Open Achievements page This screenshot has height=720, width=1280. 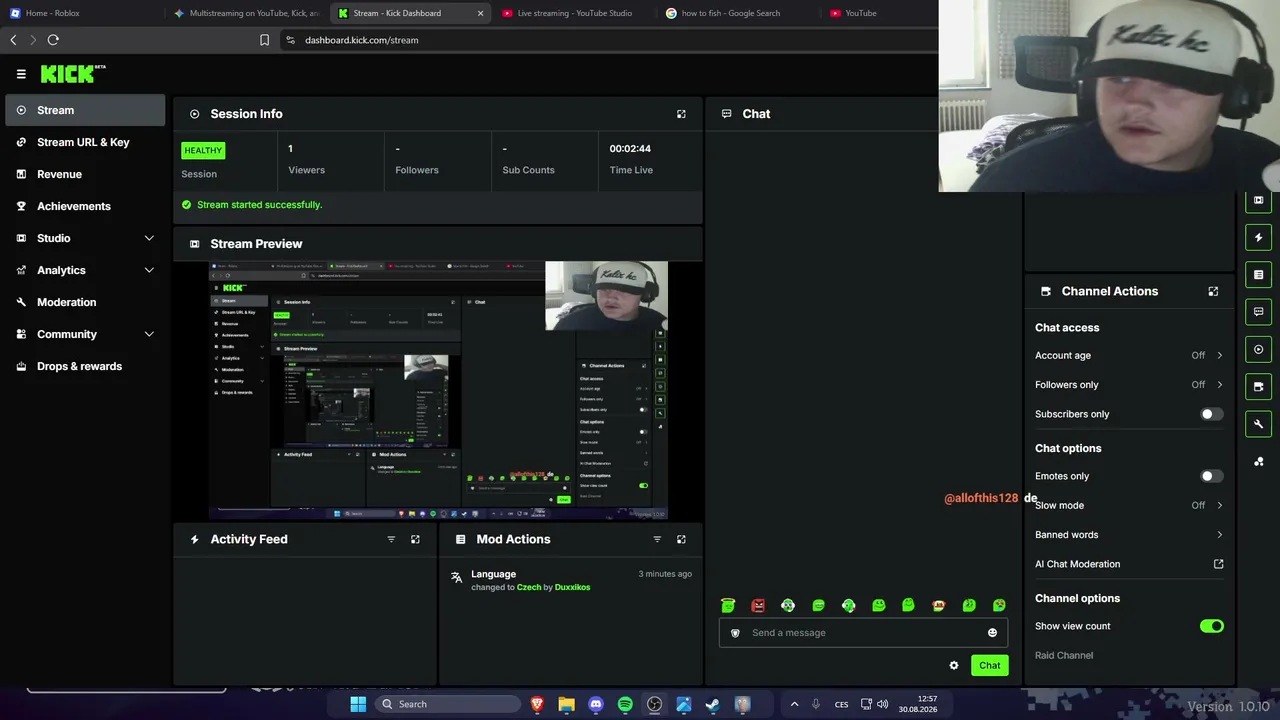click(85, 206)
